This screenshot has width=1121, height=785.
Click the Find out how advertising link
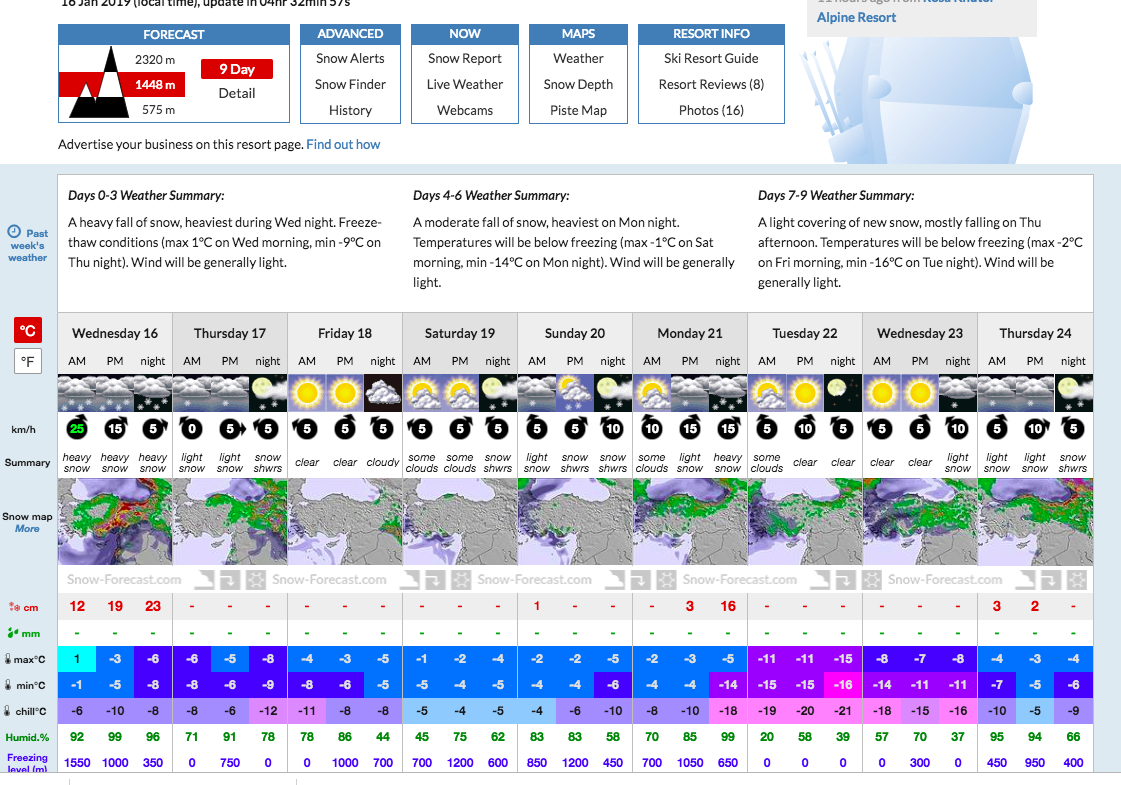coord(343,144)
